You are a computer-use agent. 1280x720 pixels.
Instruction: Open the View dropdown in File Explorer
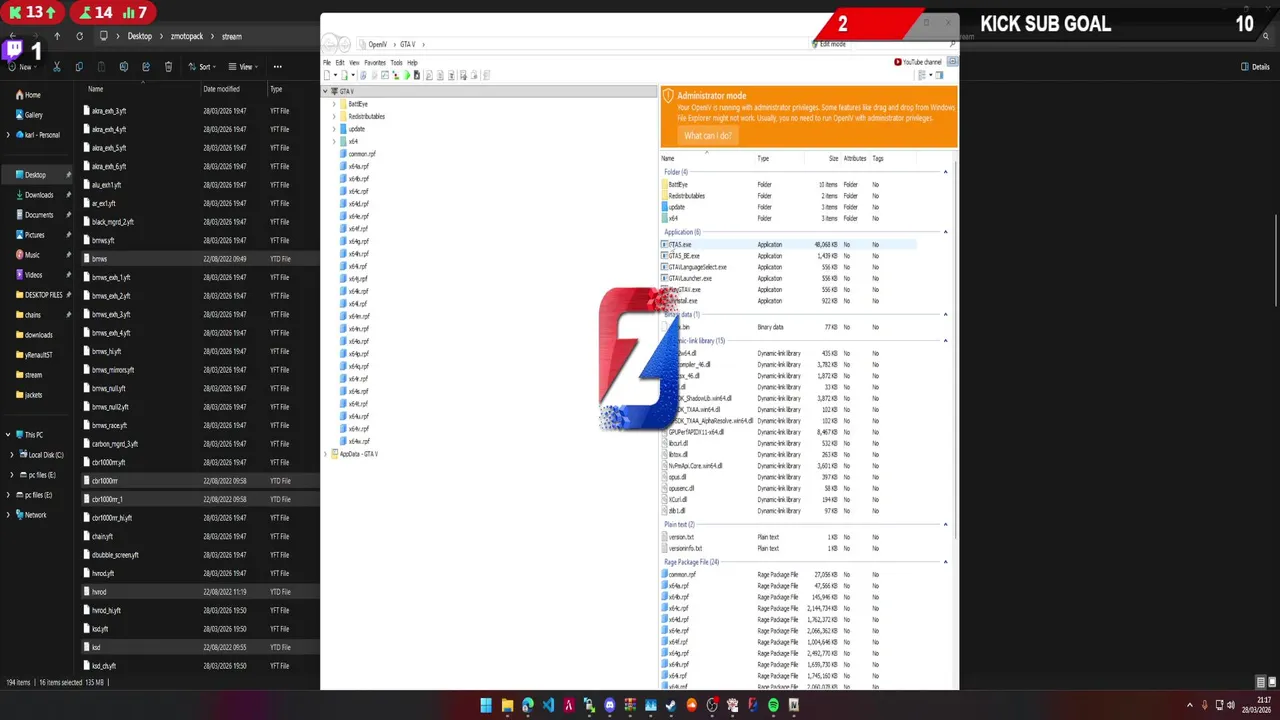[241, 67]
